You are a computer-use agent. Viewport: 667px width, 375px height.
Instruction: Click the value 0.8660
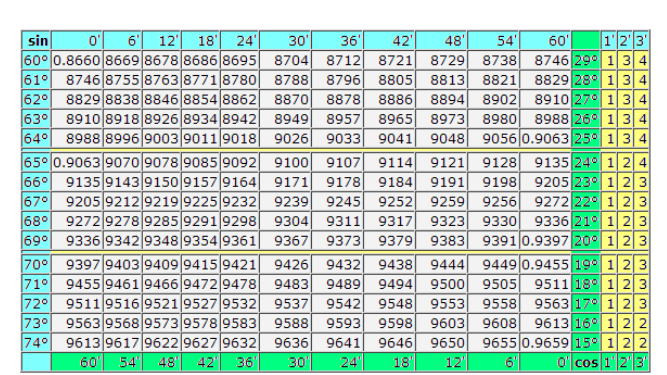(77, 60)
